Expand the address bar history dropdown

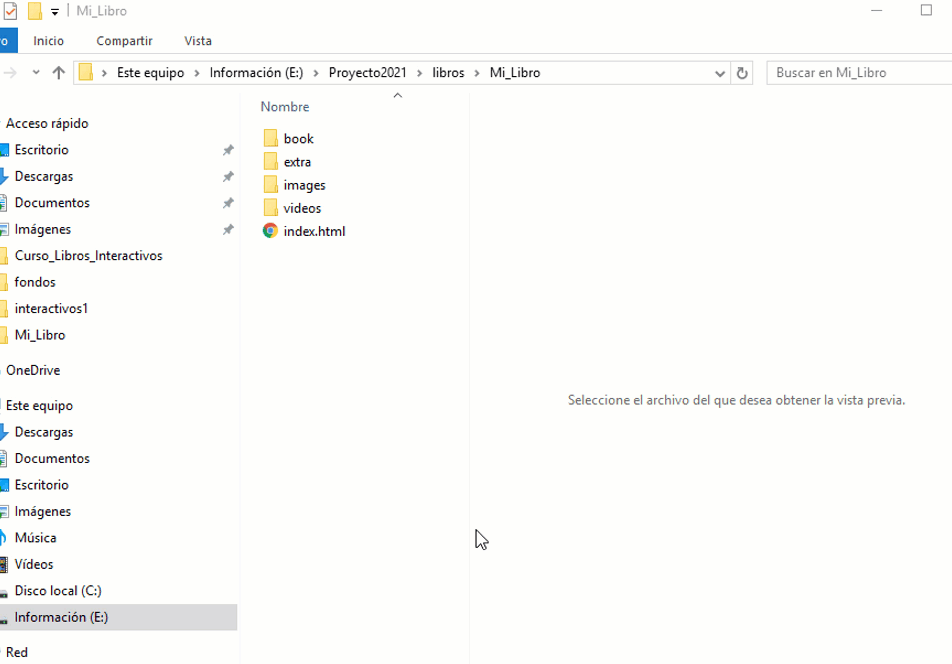pyautogui.click(x=721, y=73)
